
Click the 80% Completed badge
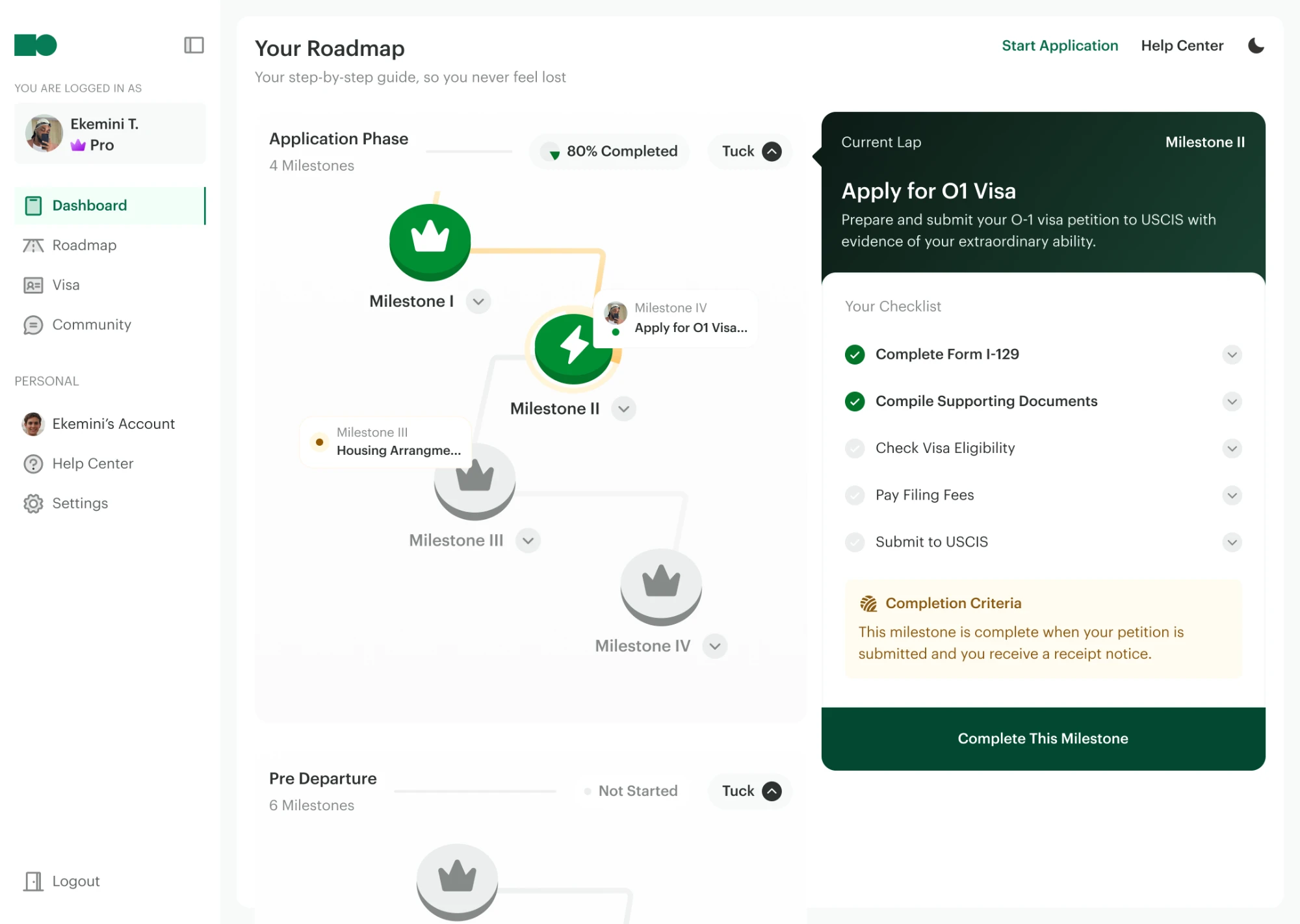[610, 151]
